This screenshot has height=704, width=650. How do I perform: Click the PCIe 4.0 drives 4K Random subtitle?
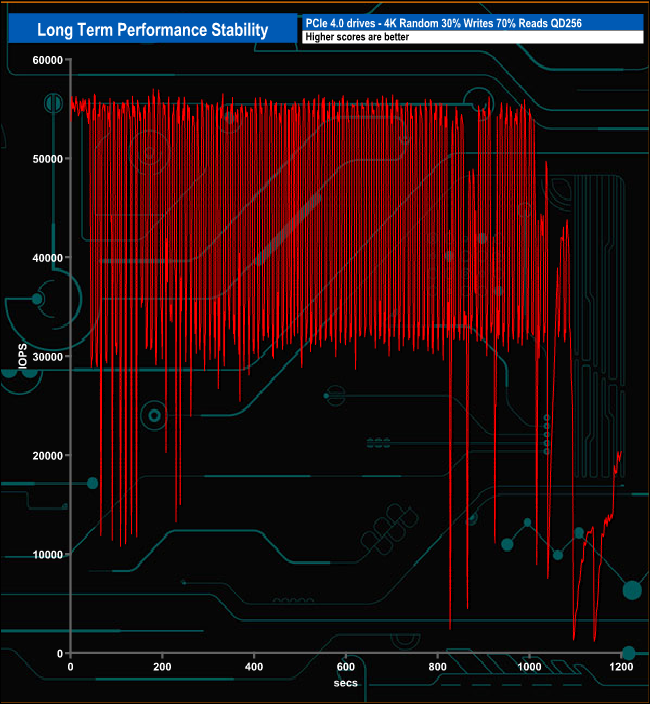click(x=444, y=23)
